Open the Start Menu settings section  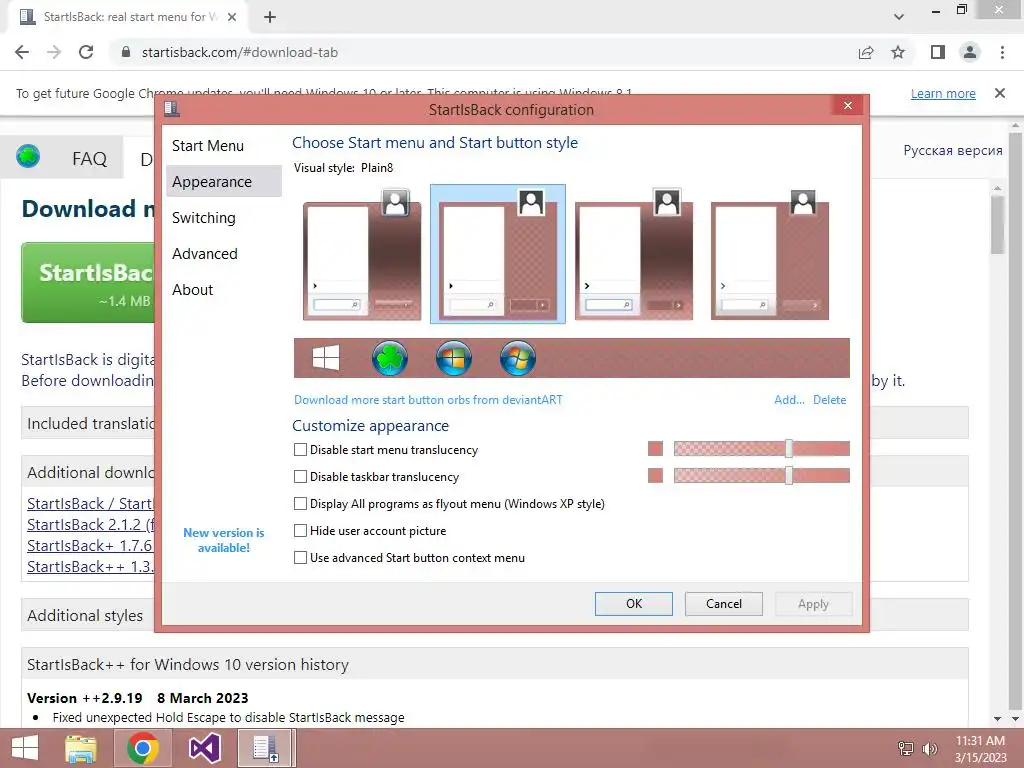click(223, 146)
